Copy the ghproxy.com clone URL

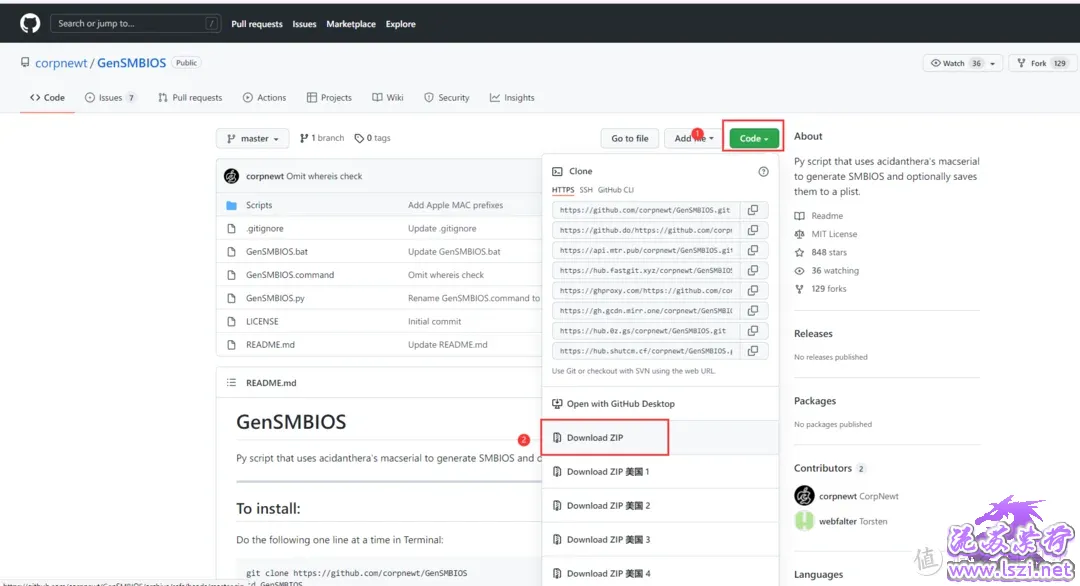[x=753, y=291]
